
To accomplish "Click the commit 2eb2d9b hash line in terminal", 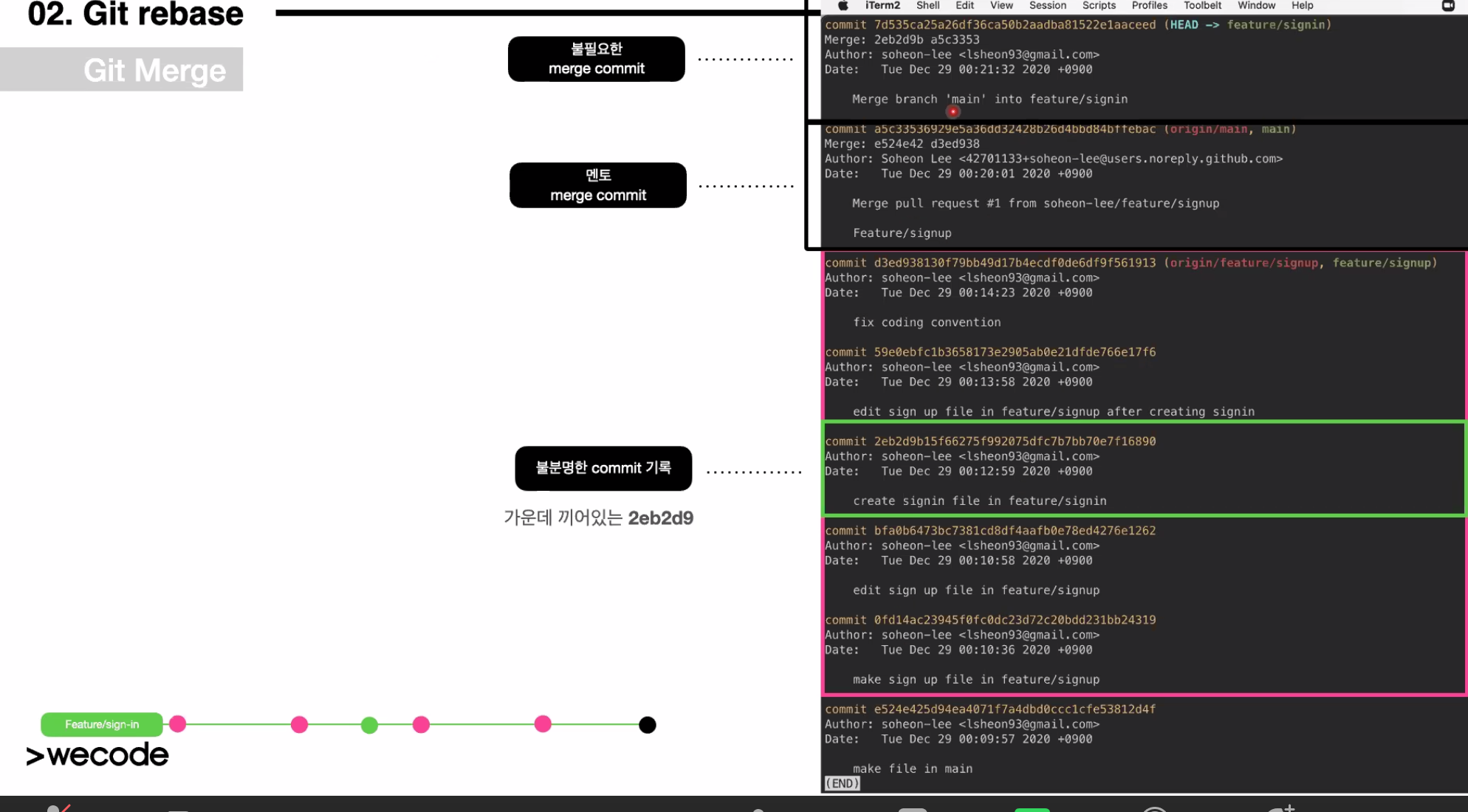I will point(989,441).
